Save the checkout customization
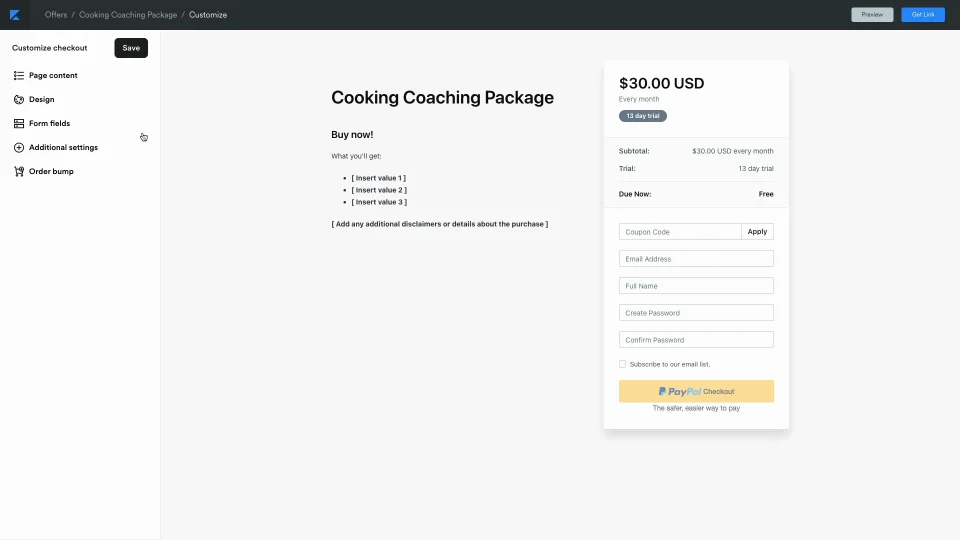The width and height of the screenshot is (960, 540). 131,48
